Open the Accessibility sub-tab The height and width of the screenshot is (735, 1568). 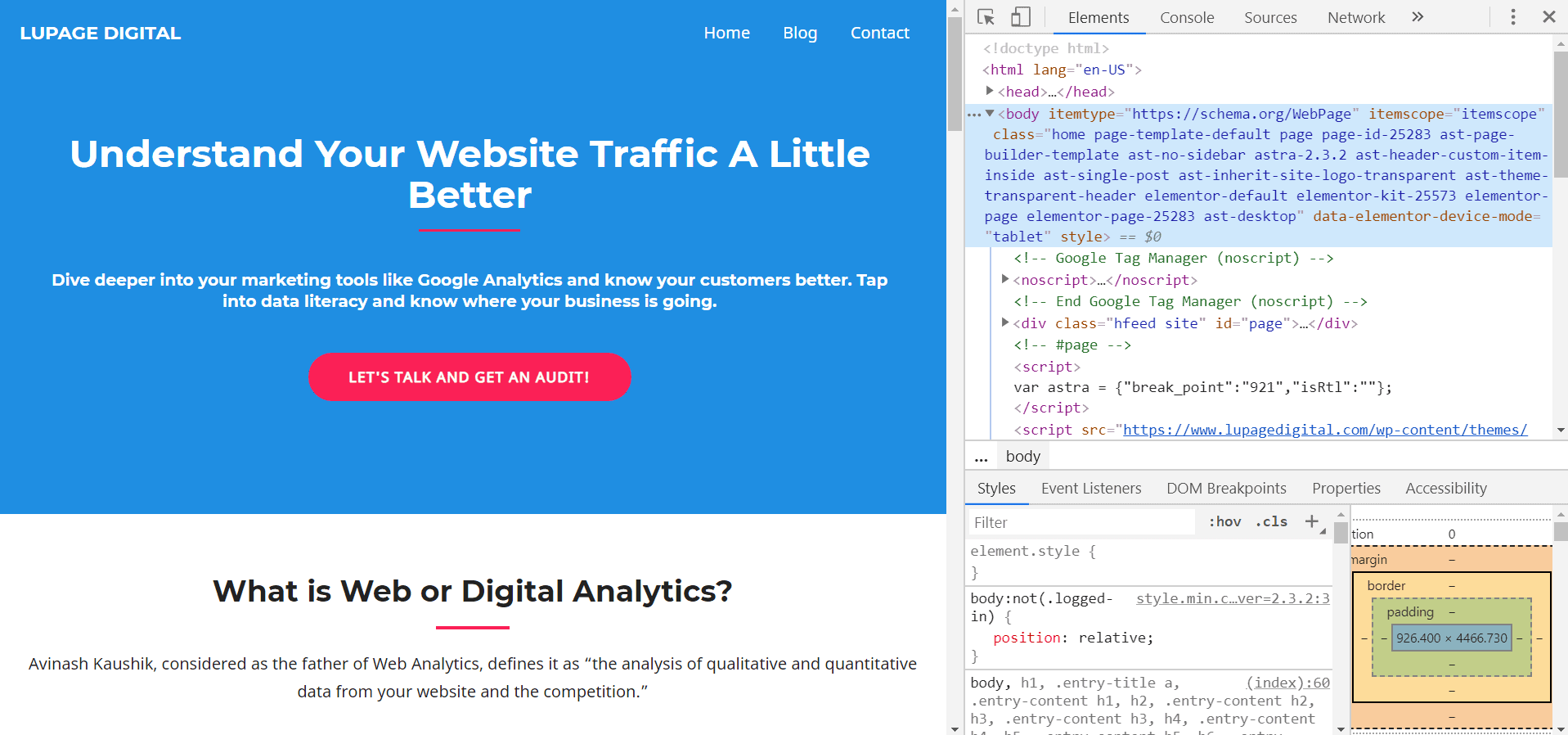tap(1446, 488)
